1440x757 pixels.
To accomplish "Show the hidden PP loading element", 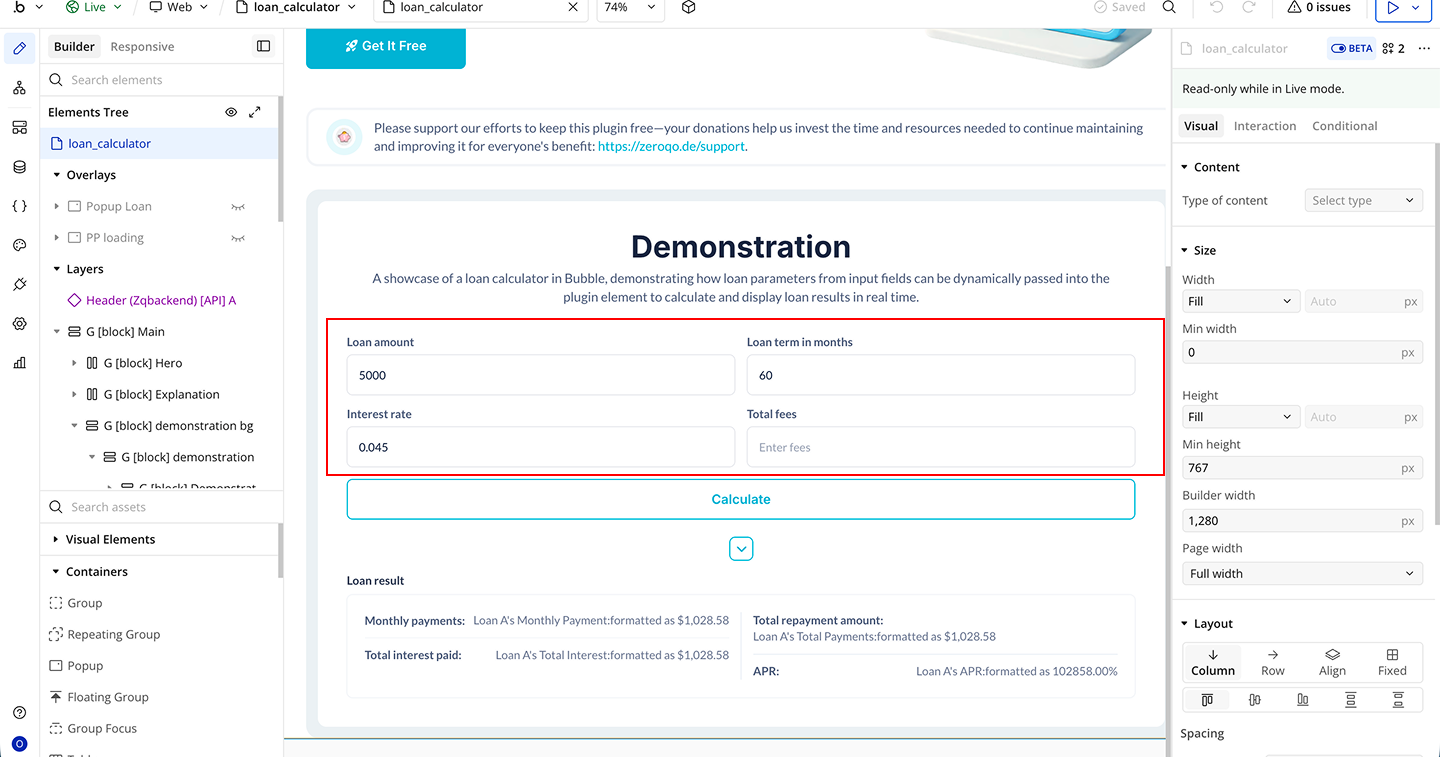I will [x=238, y=238].
